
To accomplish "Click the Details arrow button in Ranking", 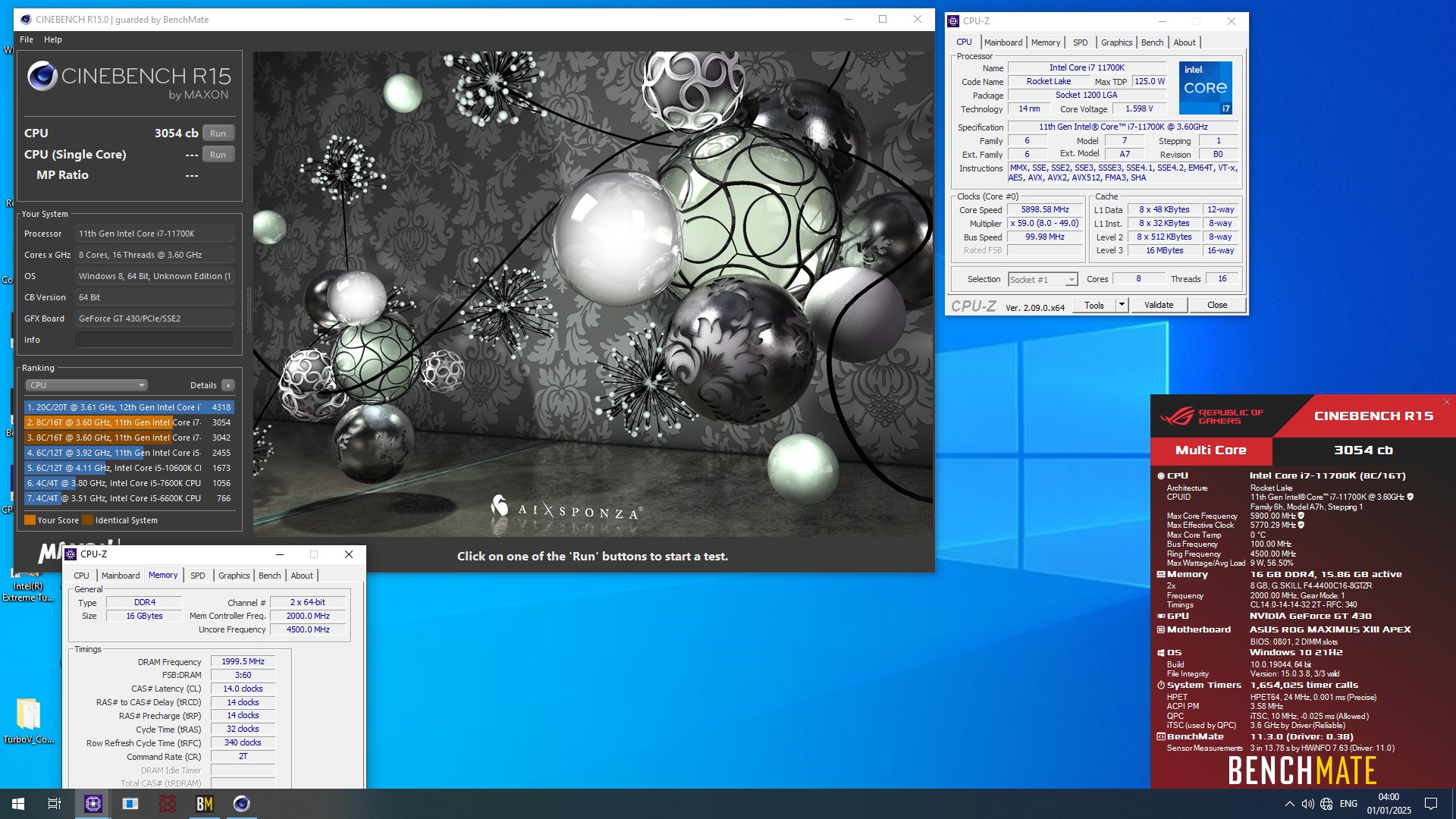I will pyautogui.click(x=227, y=385).
